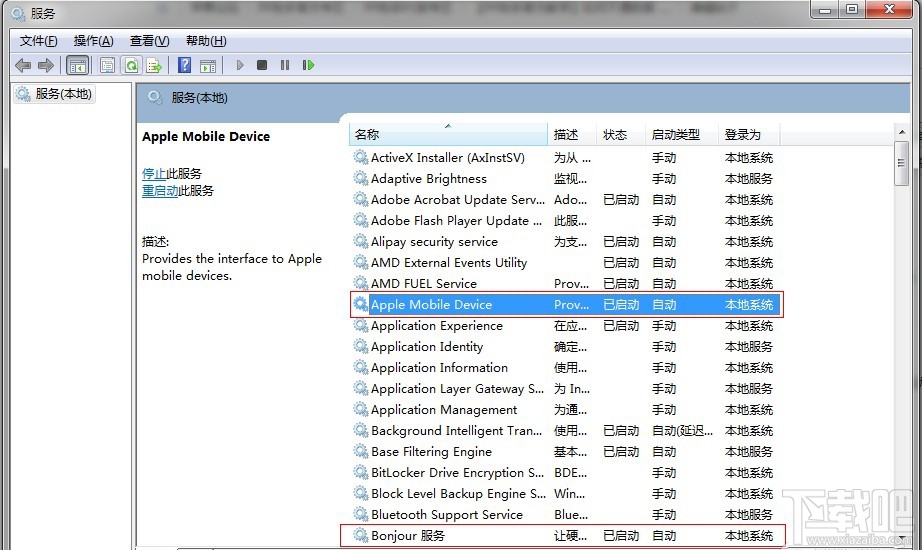Image resolution: width=922 pixels, height=550 pixels.
Task: Click gear icon of Adaptive Brightness
Action: (360, 178)
